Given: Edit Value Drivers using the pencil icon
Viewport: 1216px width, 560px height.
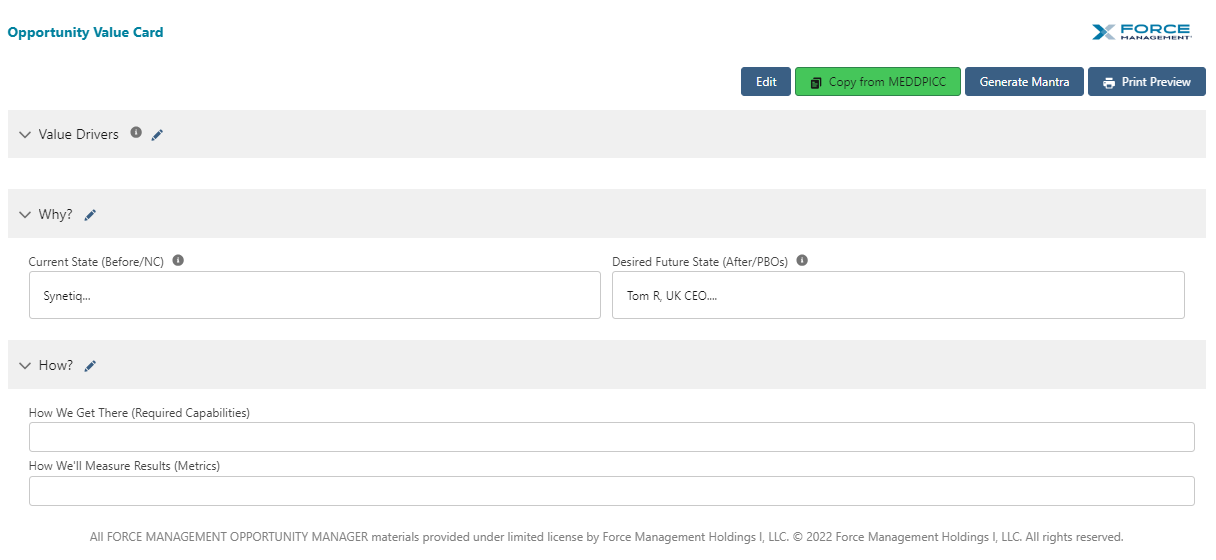Looking at the screenshot, I should [157, 135].
